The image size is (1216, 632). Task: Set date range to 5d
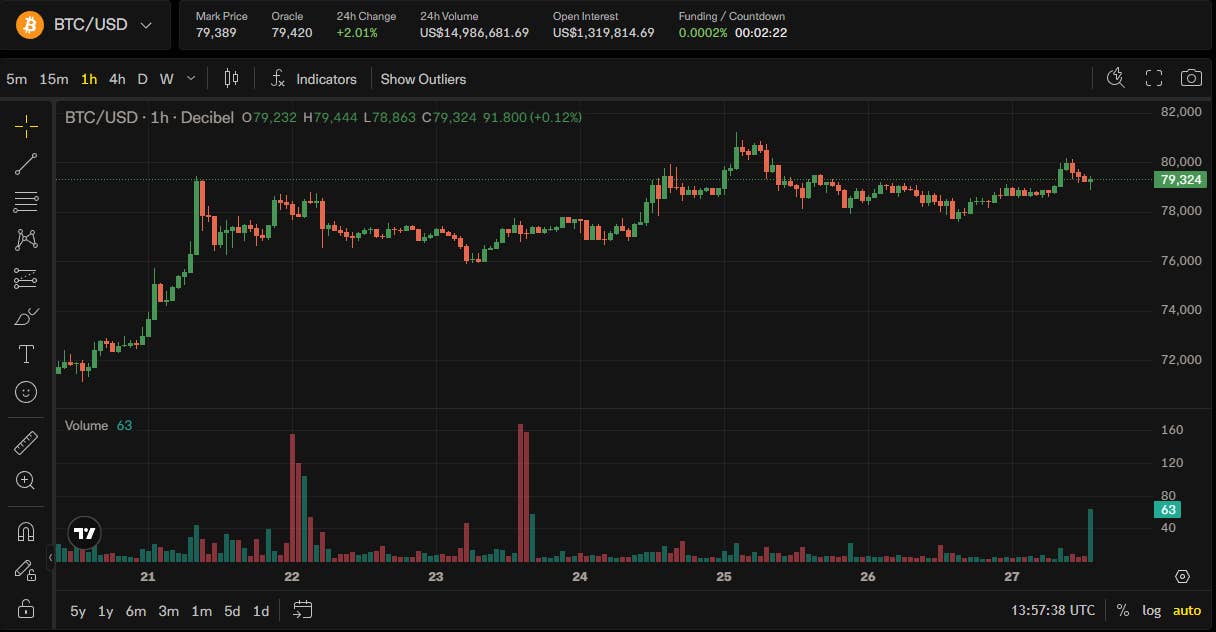(x=232, y=610)
